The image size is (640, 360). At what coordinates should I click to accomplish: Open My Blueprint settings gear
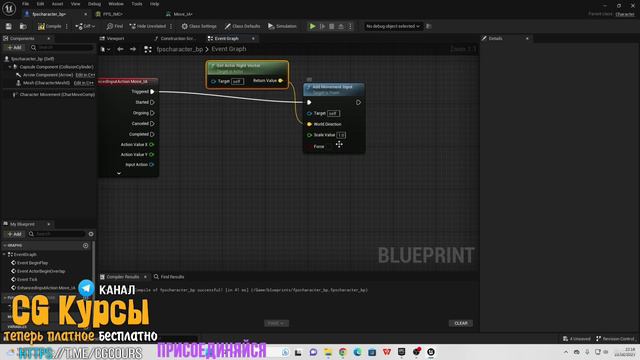click(91, 234)
